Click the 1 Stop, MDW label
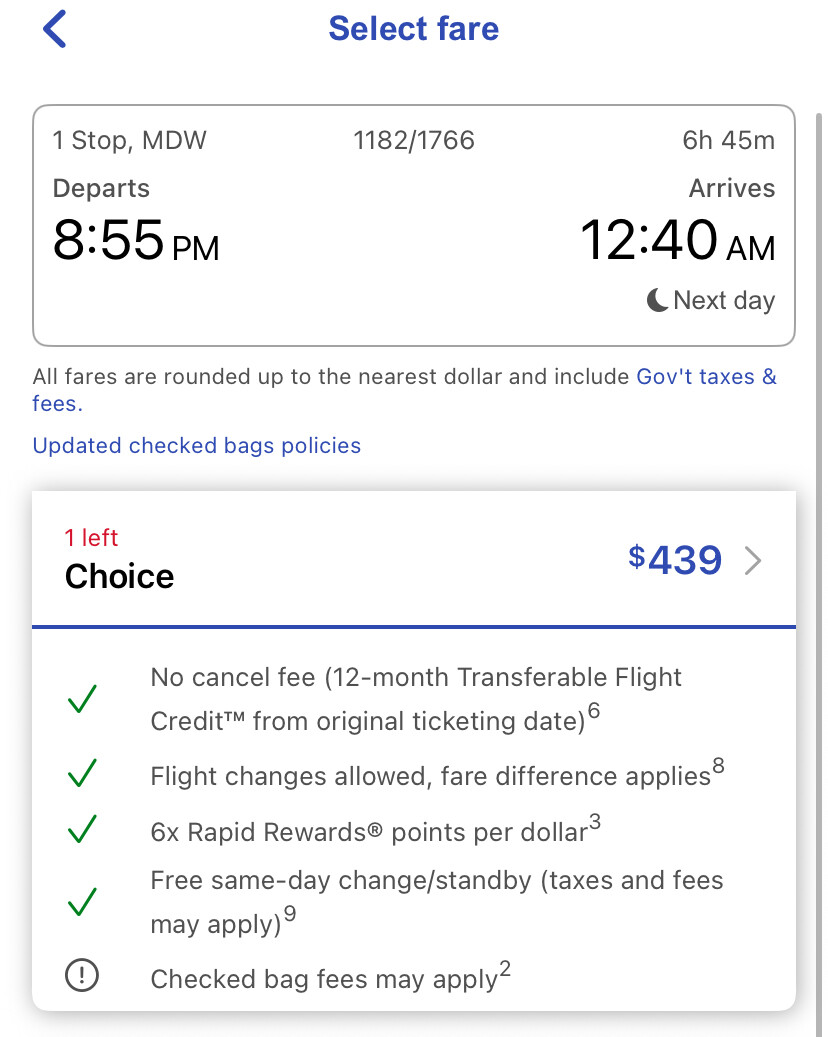This screenshot has width=828, height=1037. pyautogui.click(x=130, y=141)
